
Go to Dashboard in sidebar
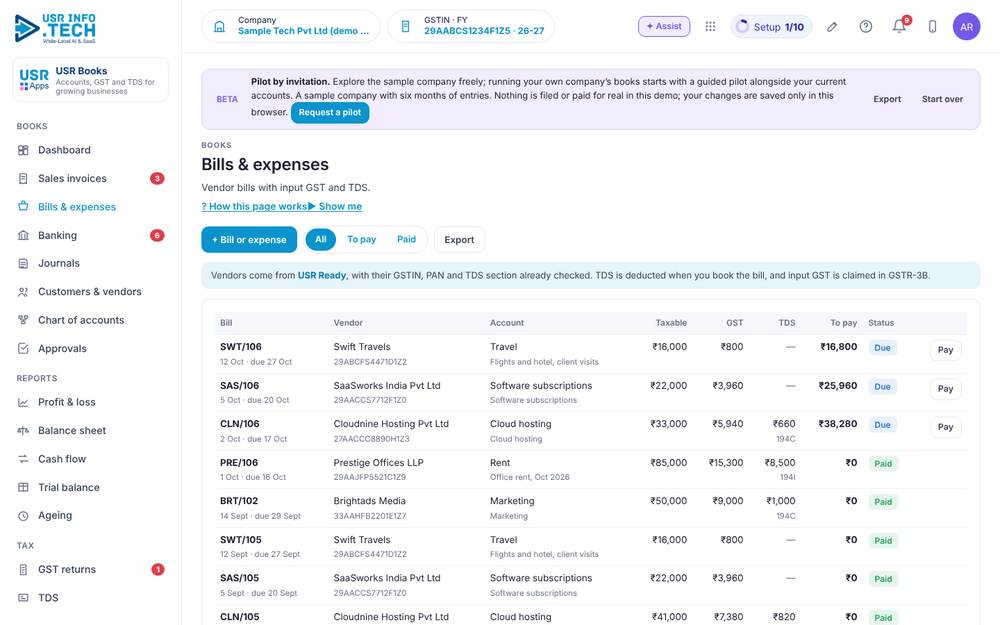(x=91, y=150)
